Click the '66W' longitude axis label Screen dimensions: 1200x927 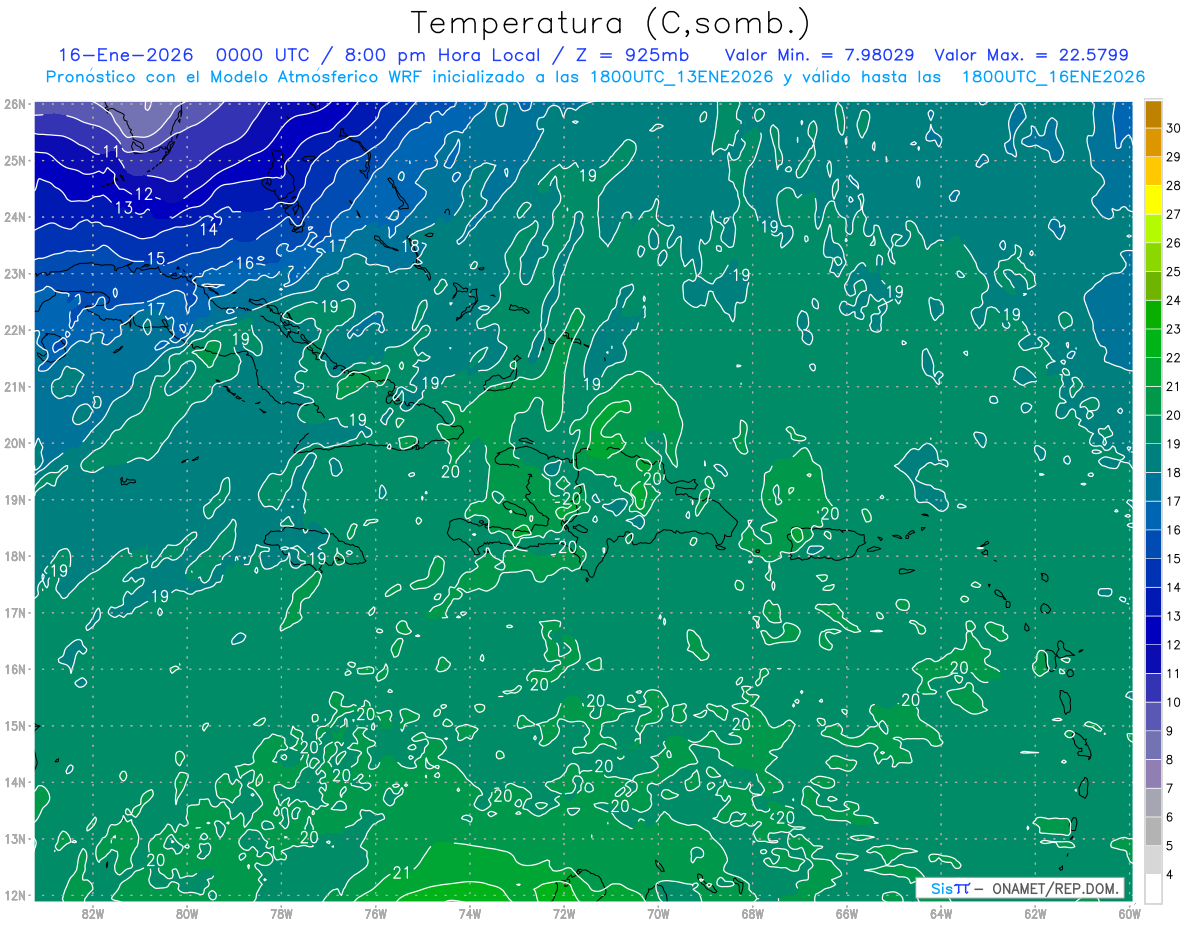[847, 913]
